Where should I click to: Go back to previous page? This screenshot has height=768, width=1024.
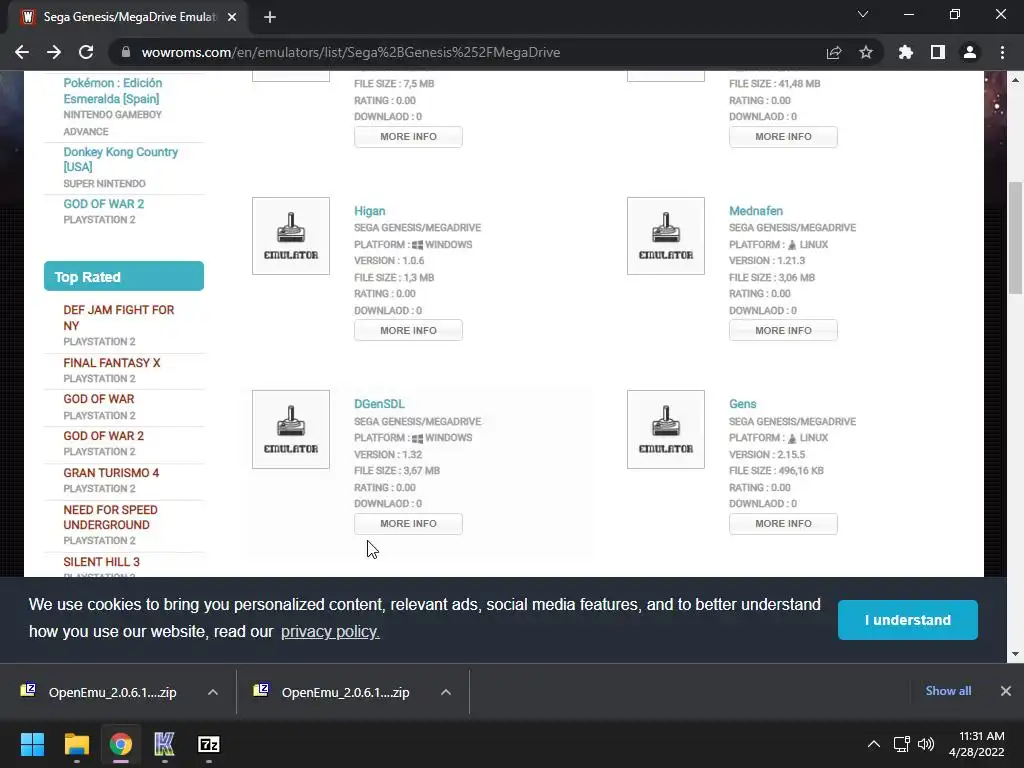point(22,52)
